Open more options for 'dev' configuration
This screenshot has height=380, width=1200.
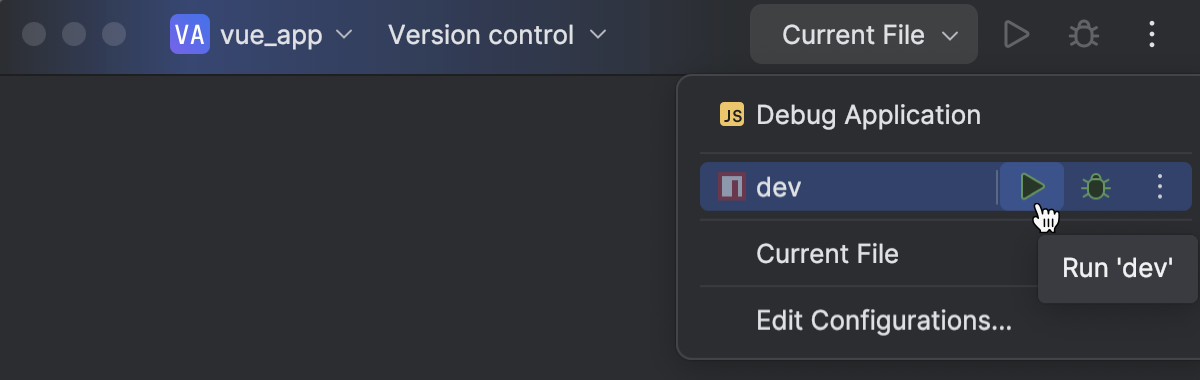(x=1160, y=186)
